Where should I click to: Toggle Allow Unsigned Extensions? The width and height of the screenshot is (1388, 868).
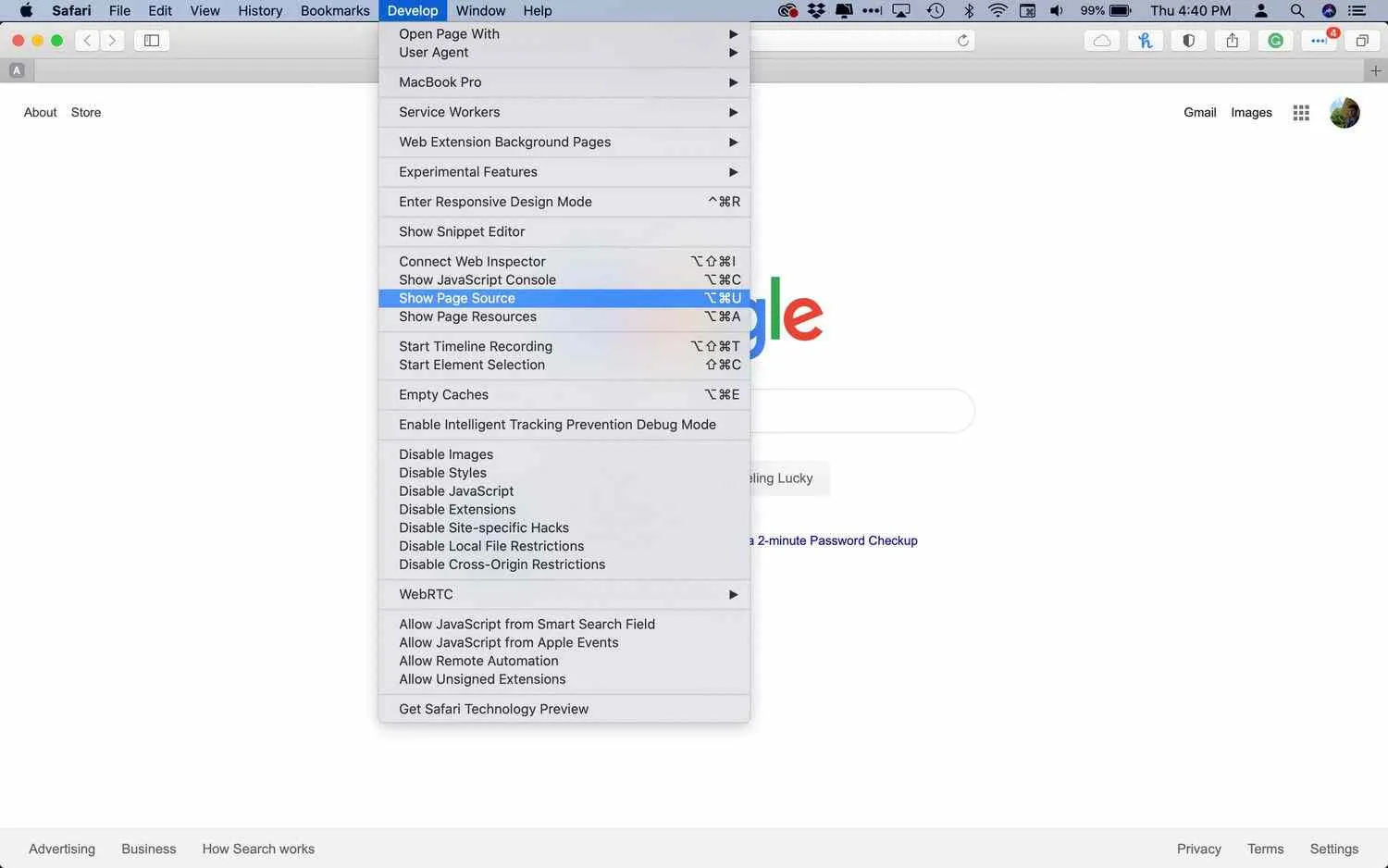564,679
